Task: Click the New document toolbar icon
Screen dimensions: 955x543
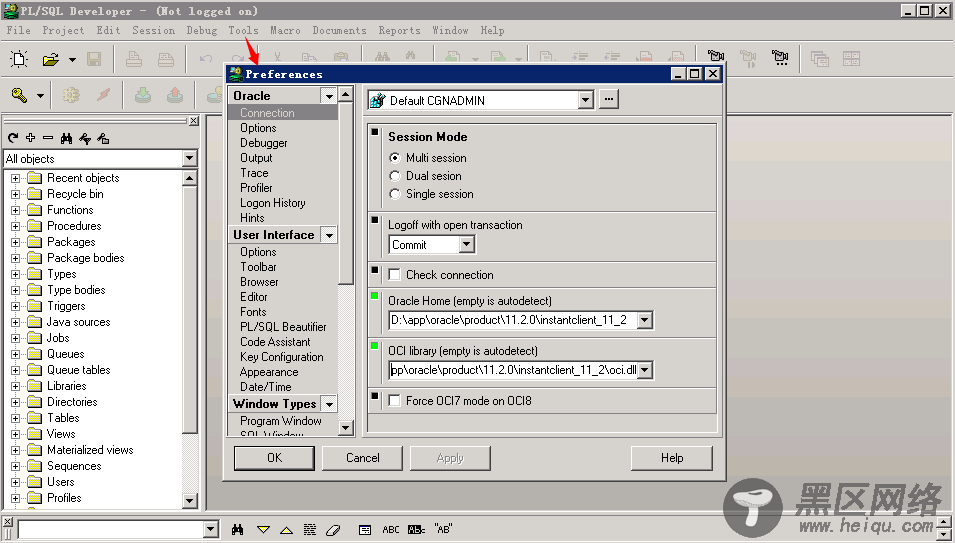Action: 19,59
